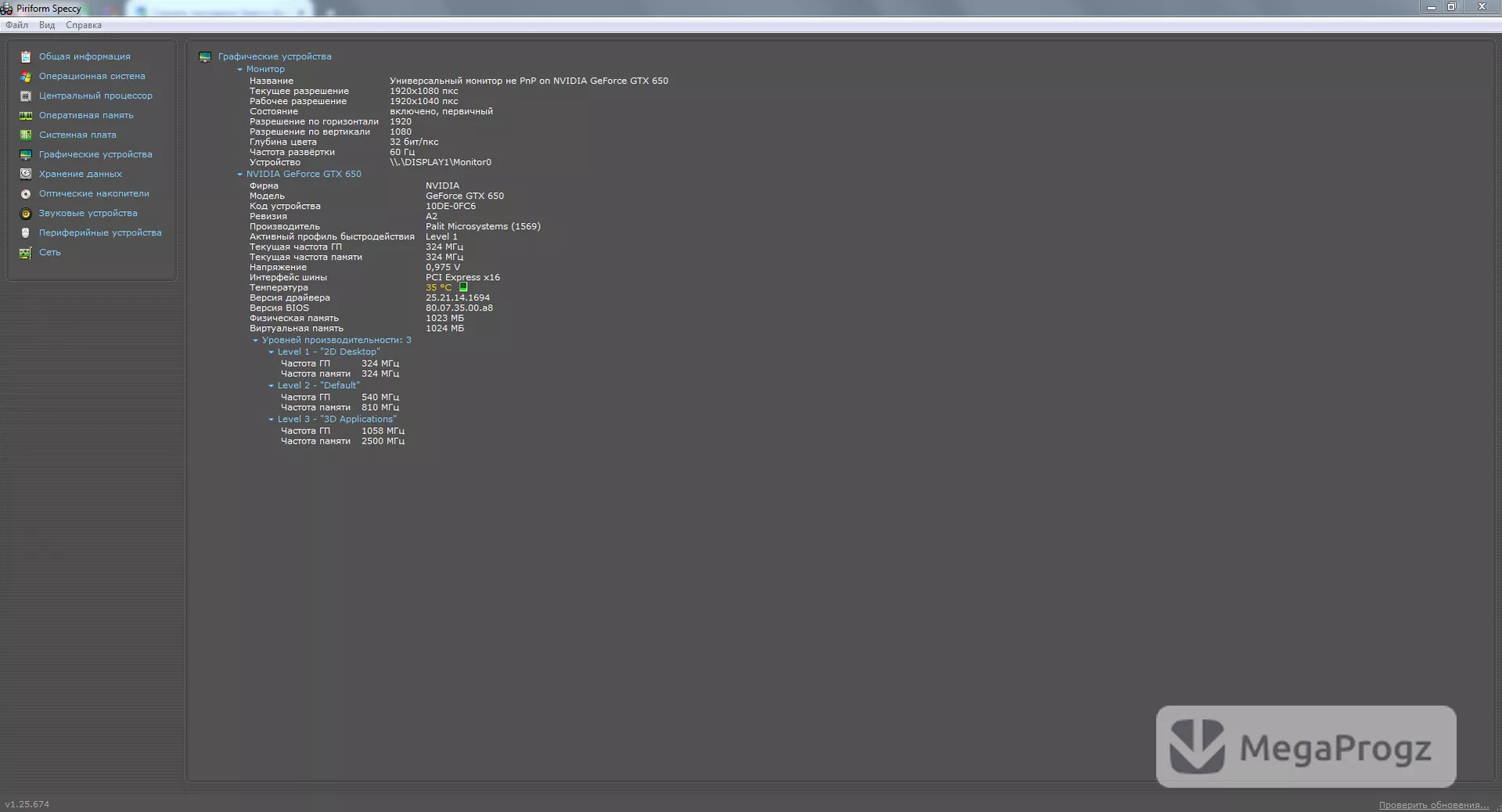Select Оптические накопители in sidebar
Viewport: 1502px width, 812px height.
tap(94, 193)
